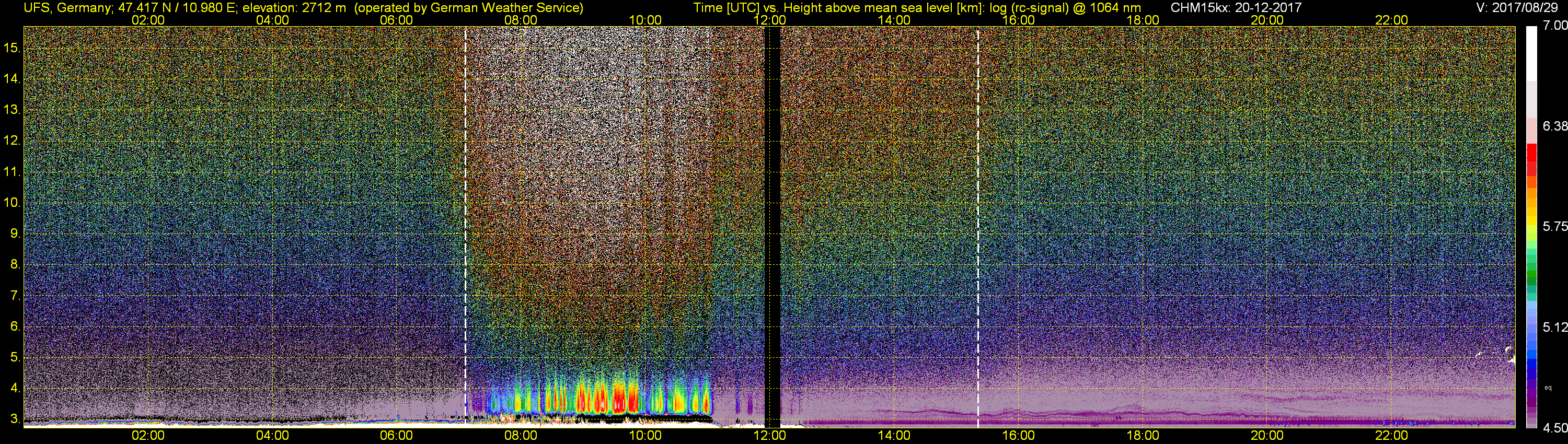Click the '8.' height axis label
This screenshot has height=444, width=1568.
click(x=15, y=265)
